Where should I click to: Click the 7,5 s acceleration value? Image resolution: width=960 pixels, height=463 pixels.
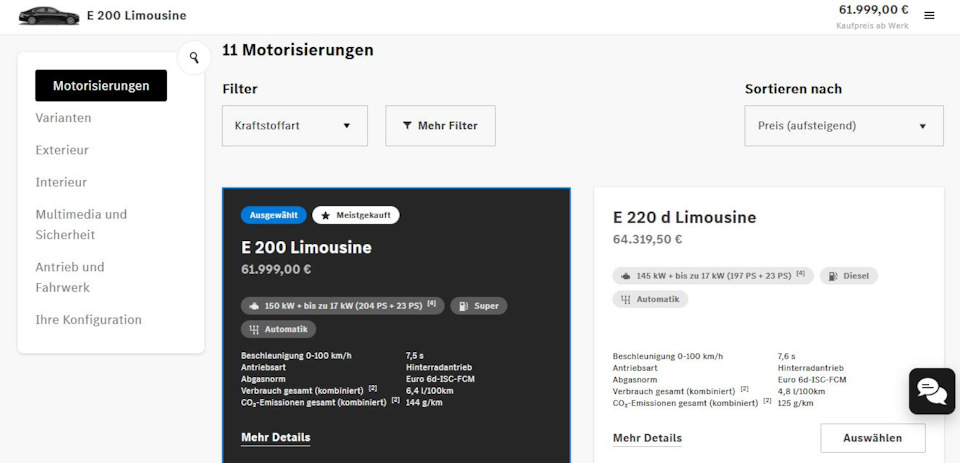click(414, 355)
